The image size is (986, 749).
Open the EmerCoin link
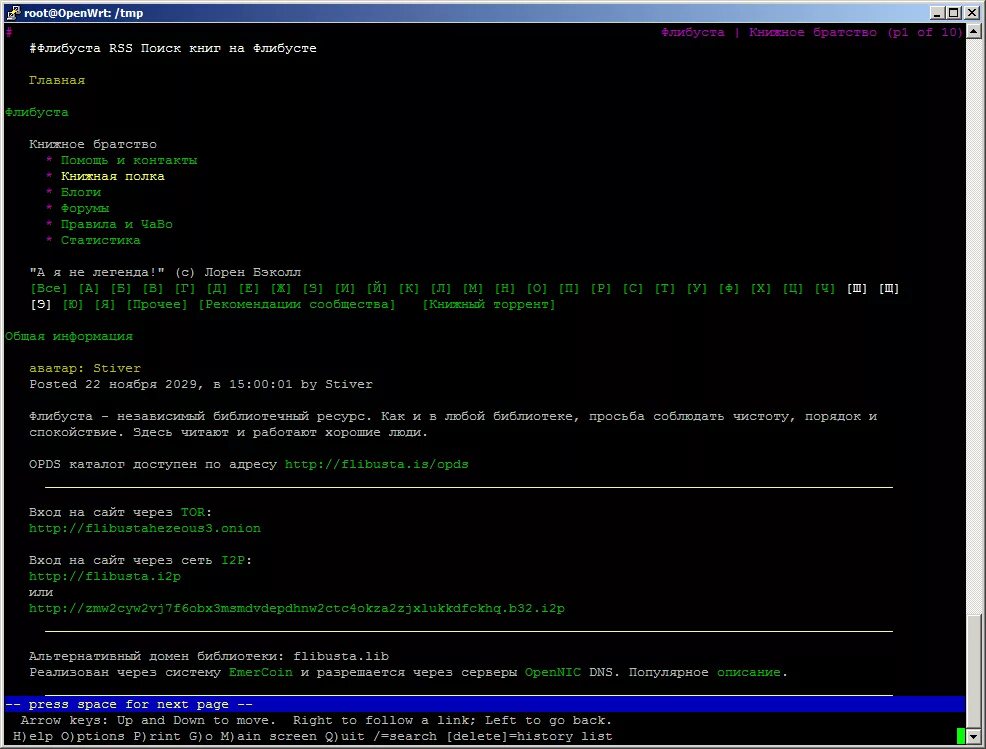tap(261, 672)
